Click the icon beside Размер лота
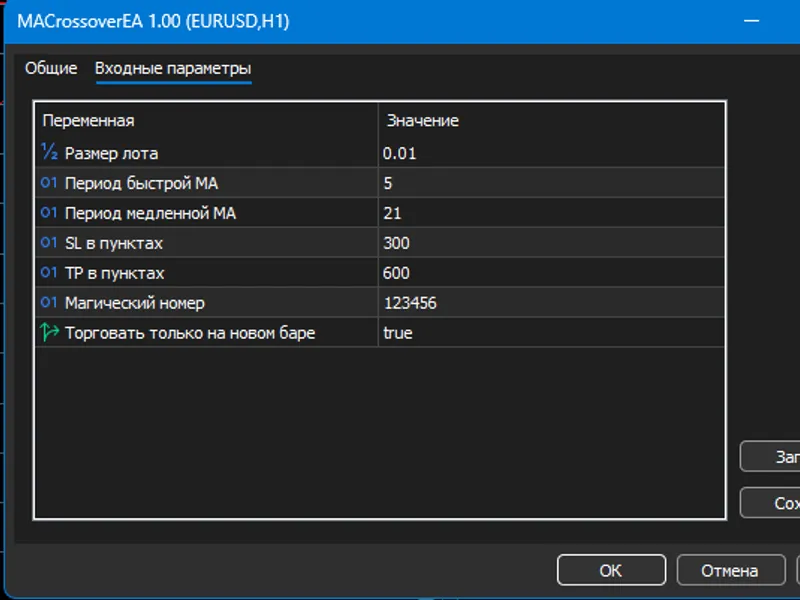This screenshot has width=800, height=600. (x=49, y=152)
